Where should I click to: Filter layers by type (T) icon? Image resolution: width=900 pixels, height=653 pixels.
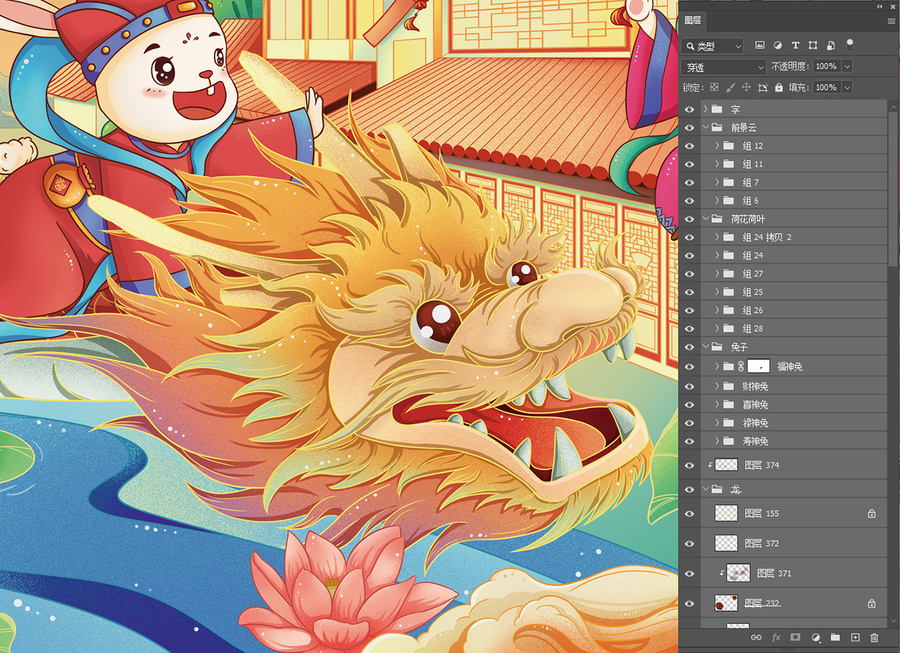(x=795, y=45)
